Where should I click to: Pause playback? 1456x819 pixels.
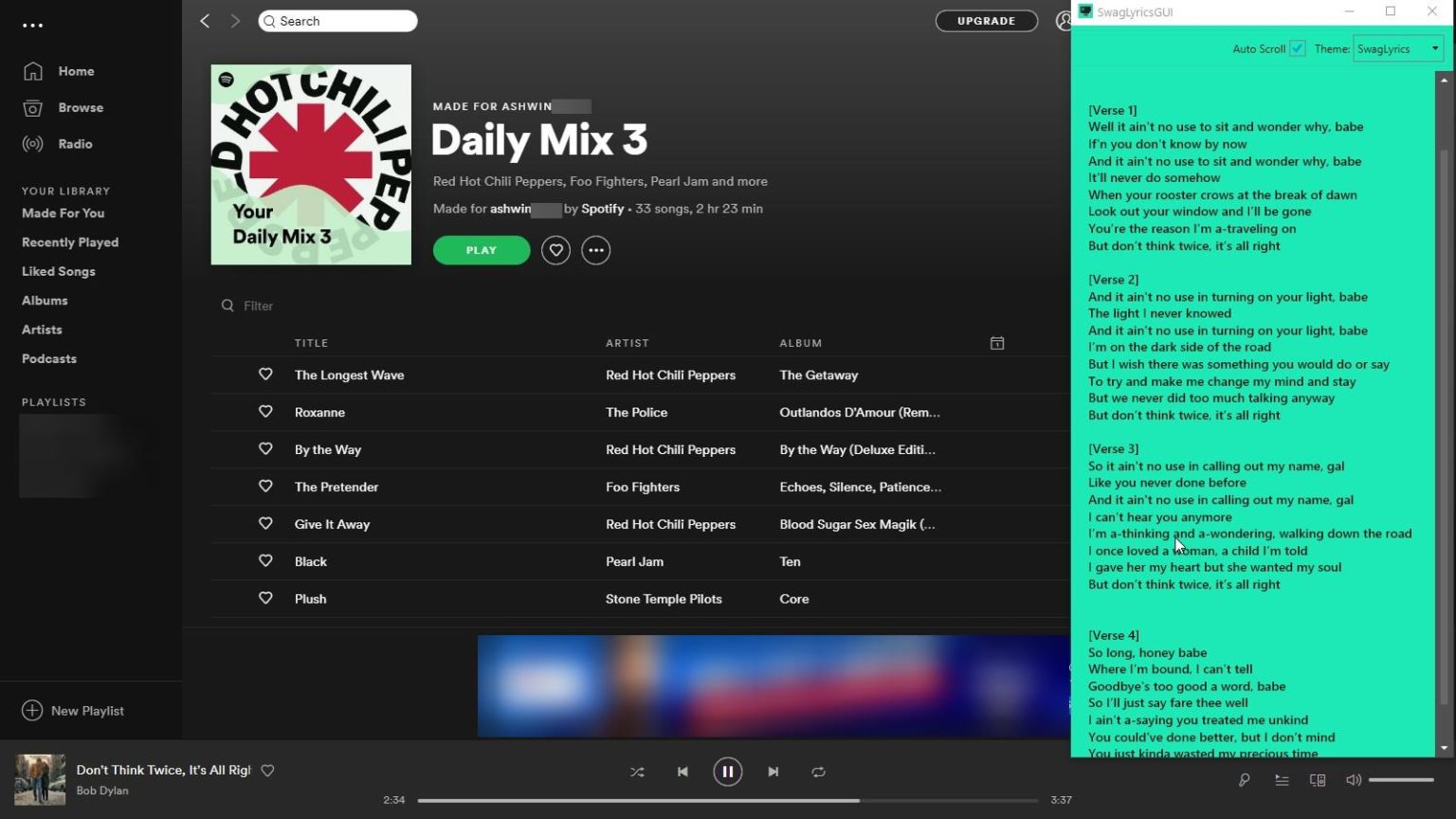coord(727,772)
